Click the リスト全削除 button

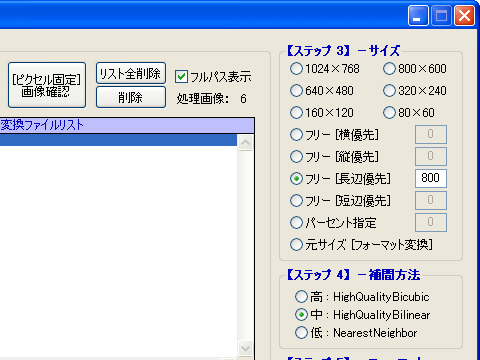[131, 73]
